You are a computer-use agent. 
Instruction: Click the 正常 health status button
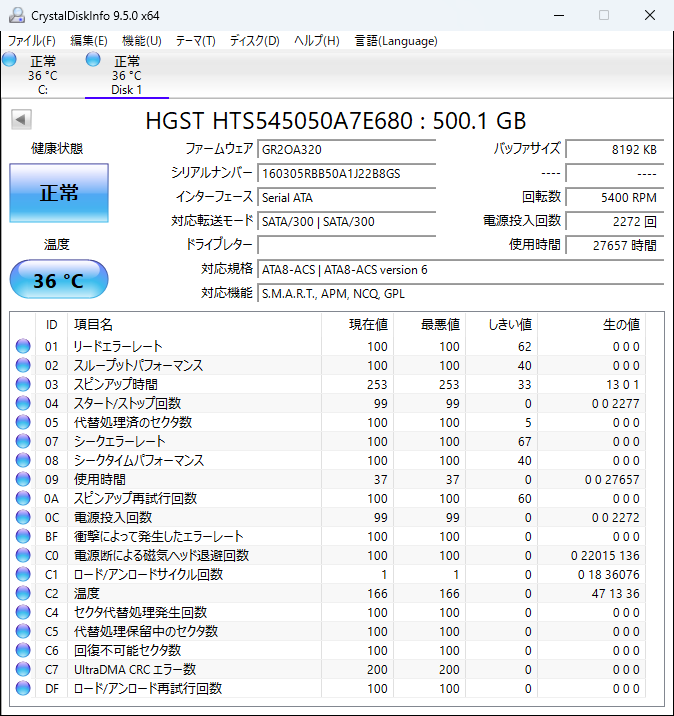pyautogui.click(x=59, y=193)
